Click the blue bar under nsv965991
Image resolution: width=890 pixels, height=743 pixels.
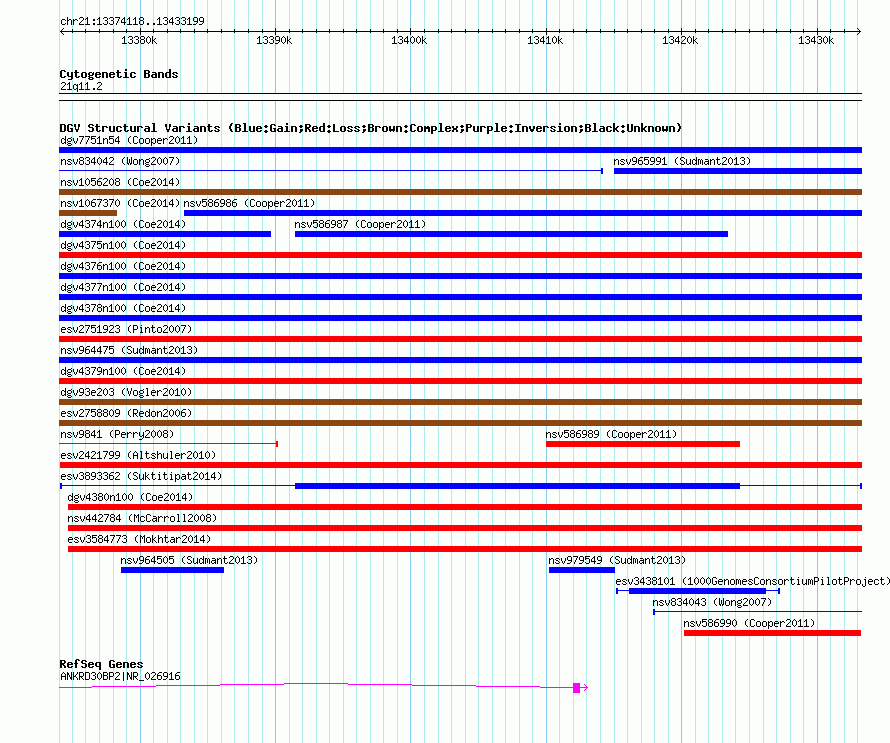tap(738, 171)
